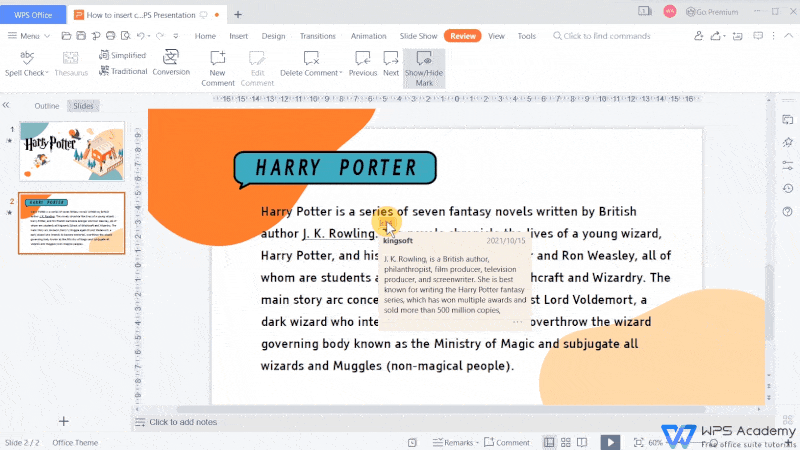Screen dimensions: 800x450
Task: Click the fit-to-window zoom icon
Action: (638, 442)
